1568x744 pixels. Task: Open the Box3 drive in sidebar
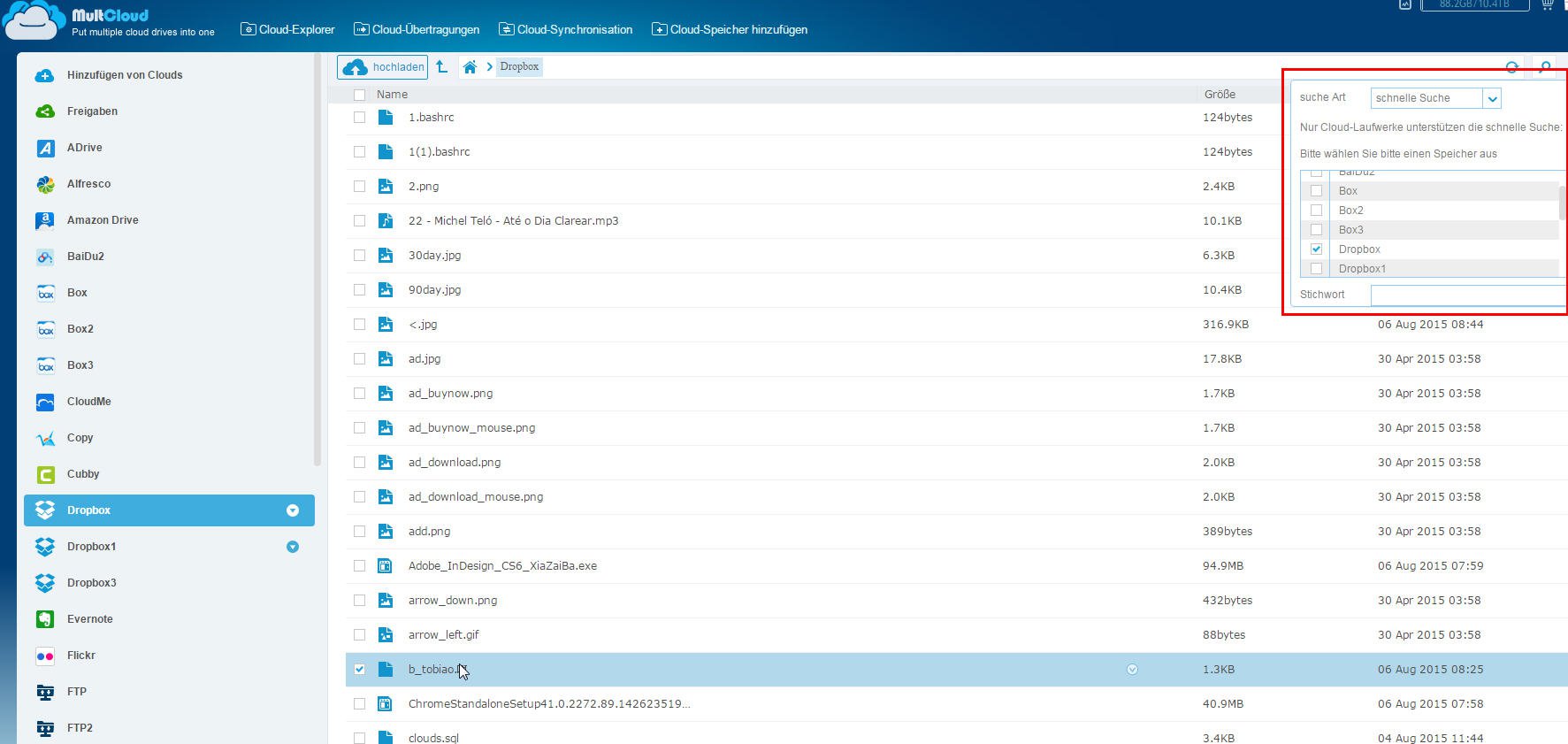pos(80,365)
